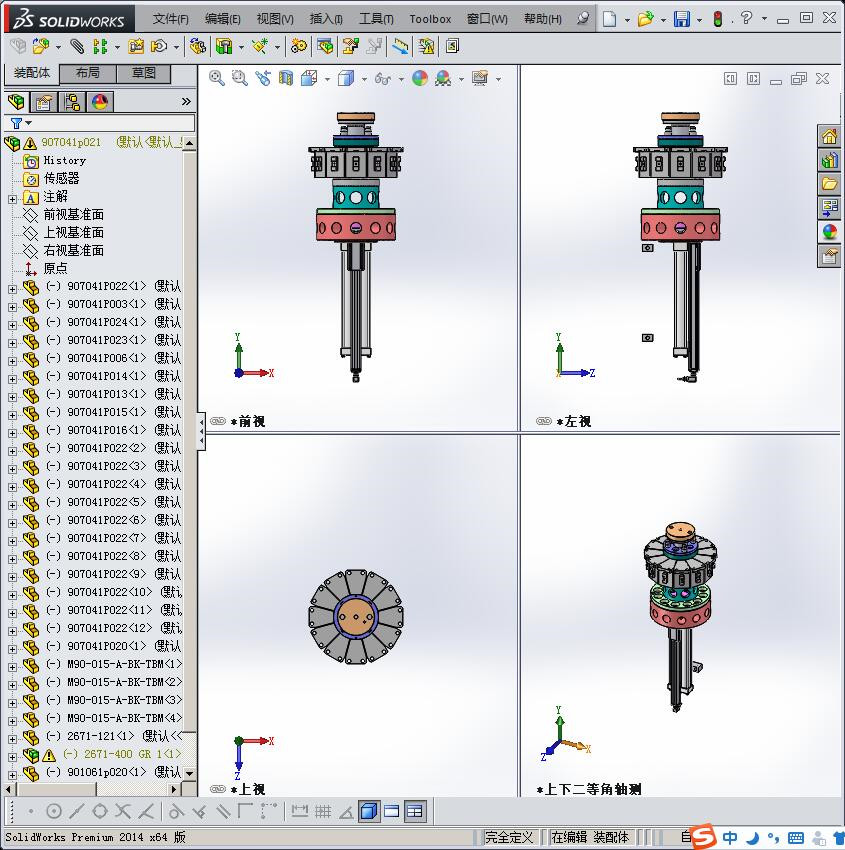Expand the 注解 annotations tree node
Viewport: 845px width, 850px height.
tap(12, 199)
